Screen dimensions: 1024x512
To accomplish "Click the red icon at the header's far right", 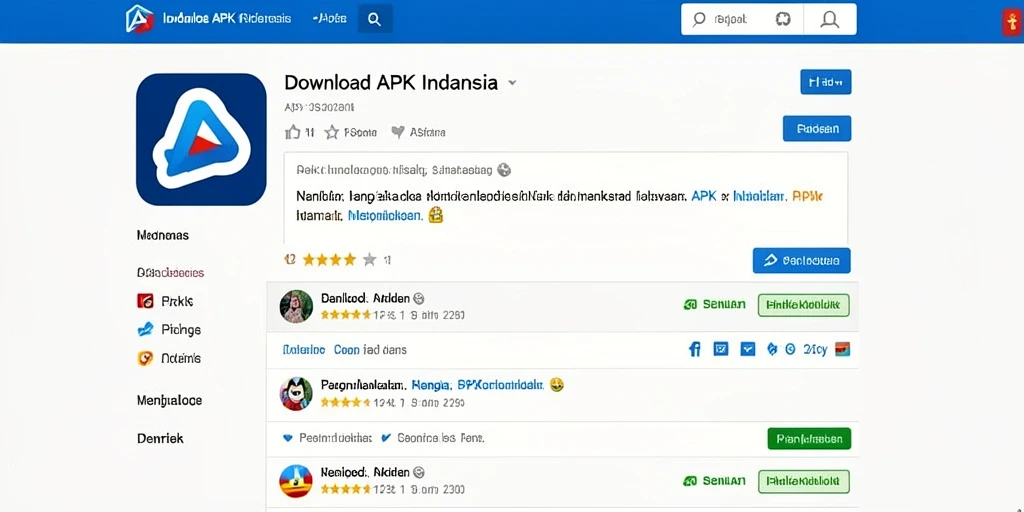I will 1010,23.
